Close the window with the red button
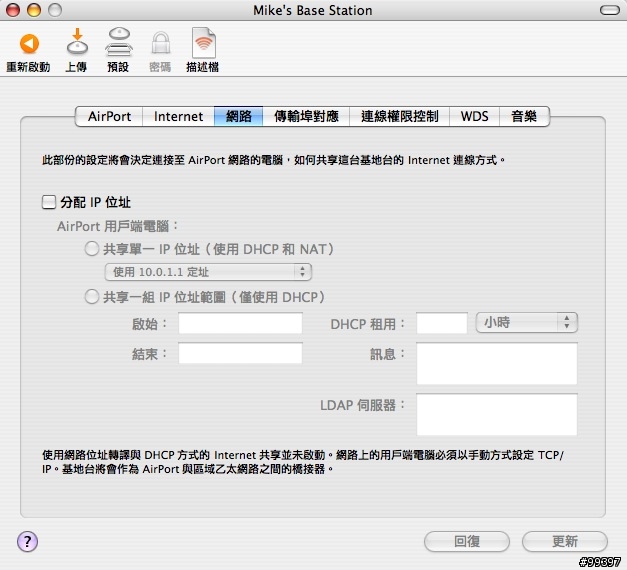The height and width of the screenshot is (570, 627). pyautogui.click(x=13, y=10)
